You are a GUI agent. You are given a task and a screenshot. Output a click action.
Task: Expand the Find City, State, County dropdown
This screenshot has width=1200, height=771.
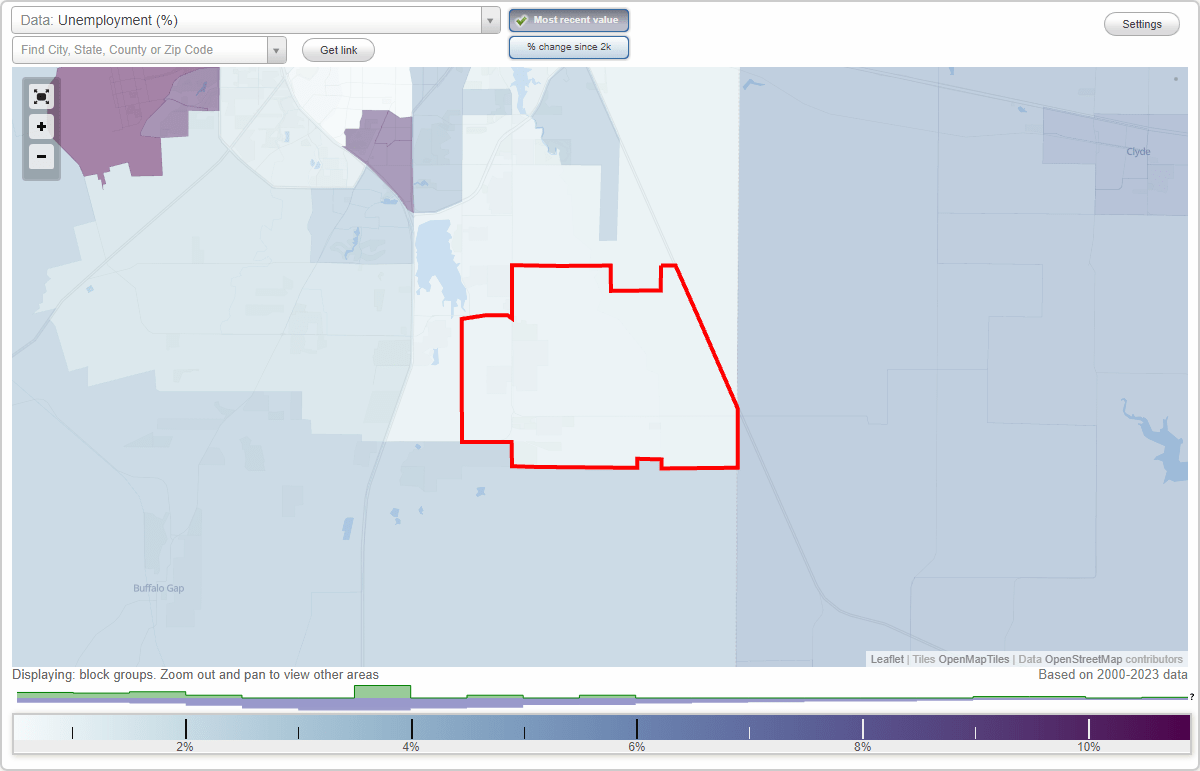(277, 49)
